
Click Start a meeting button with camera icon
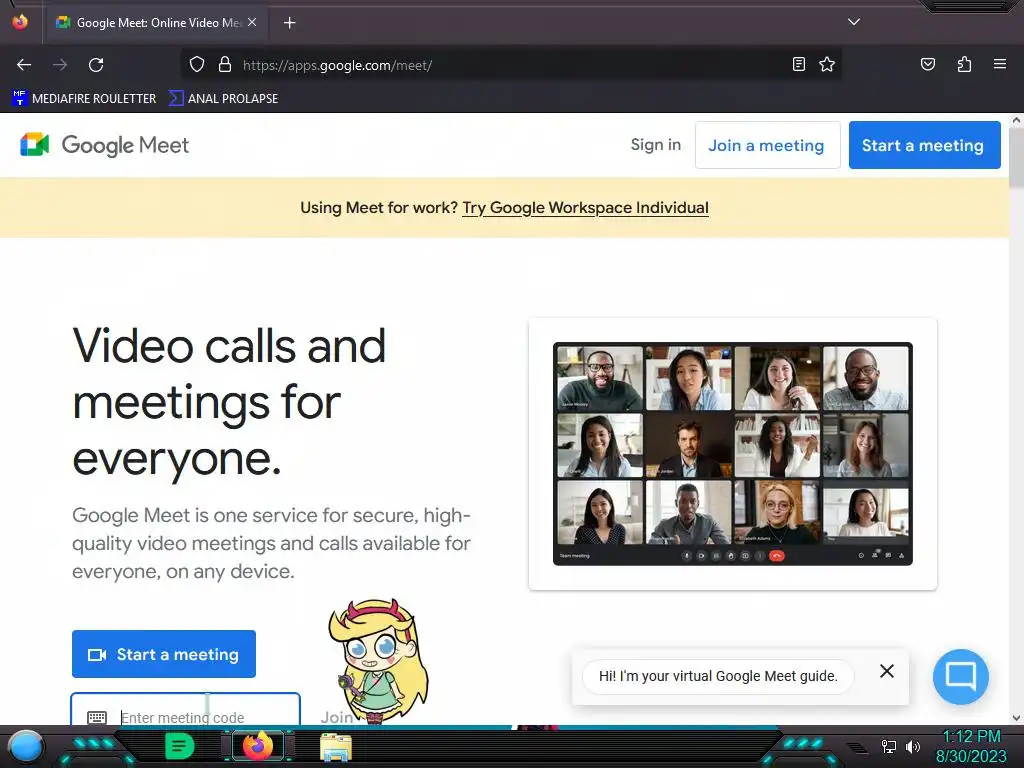tap(164, 654)
